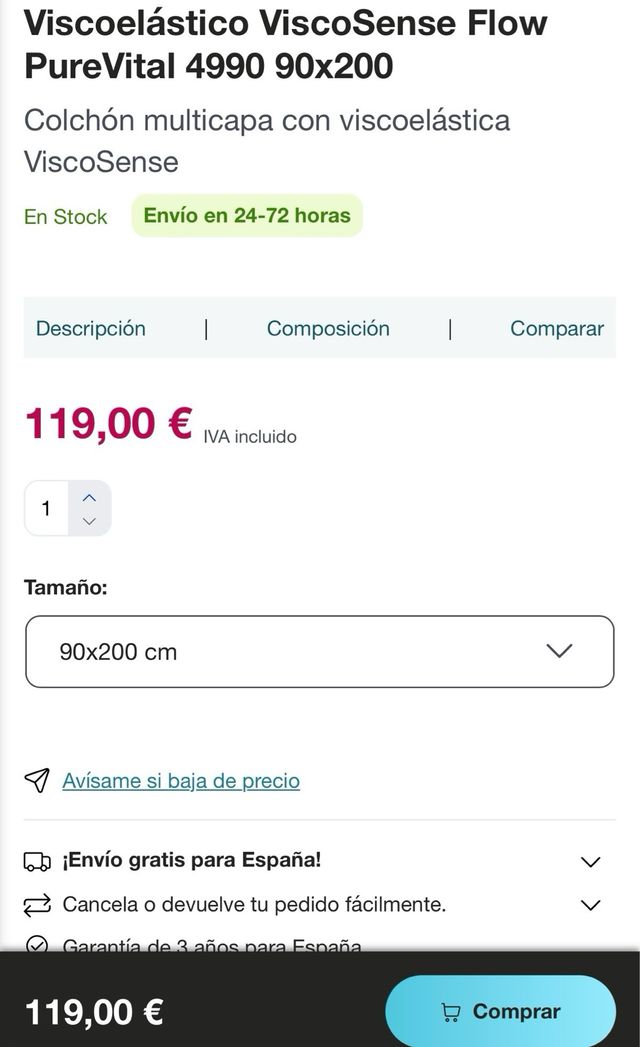Click the stepper up arrow for quantity
Viewport: 640px width, 1047px height.
pyautogui.click(x=88, y=496)
